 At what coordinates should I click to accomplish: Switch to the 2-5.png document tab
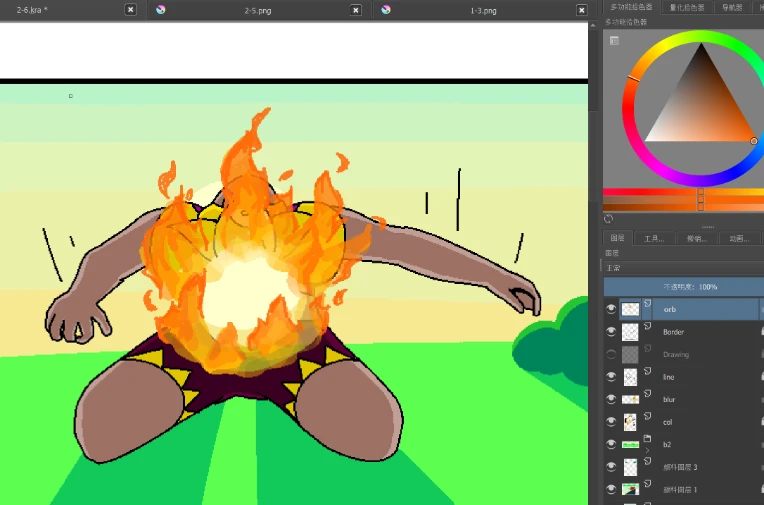[x=258, y=10]
